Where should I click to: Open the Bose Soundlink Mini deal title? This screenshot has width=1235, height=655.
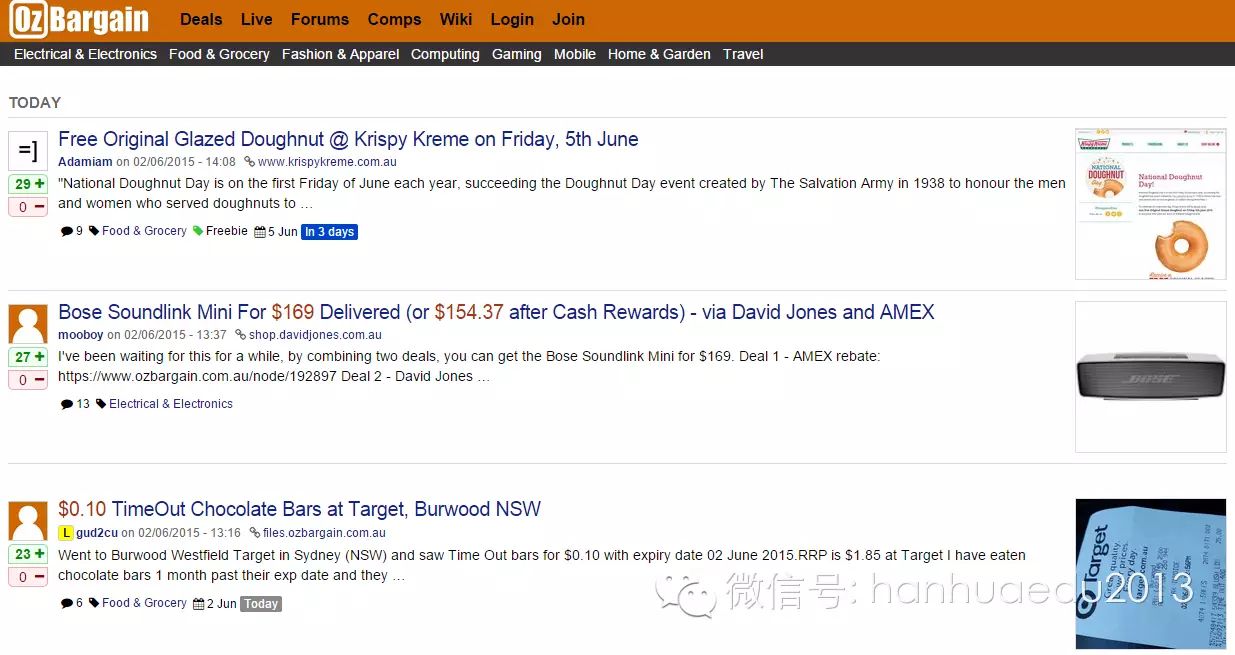click(x=496, y=312)
